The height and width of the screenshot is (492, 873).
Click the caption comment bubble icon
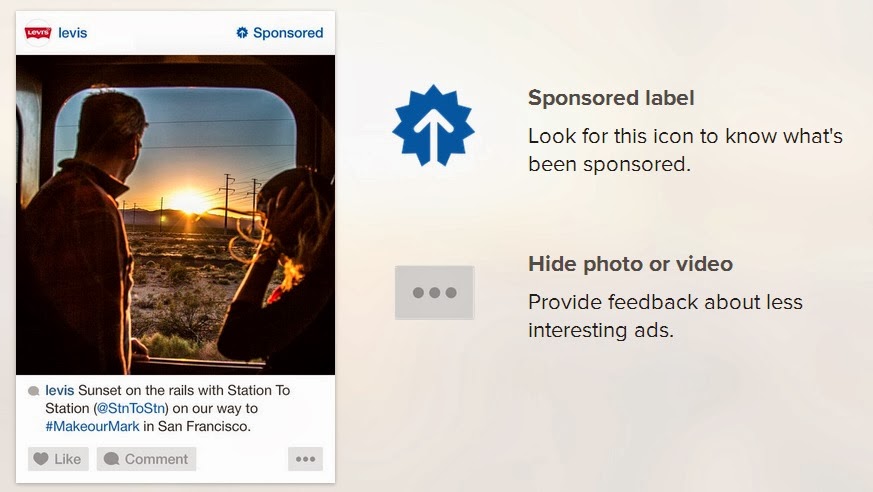33,391
